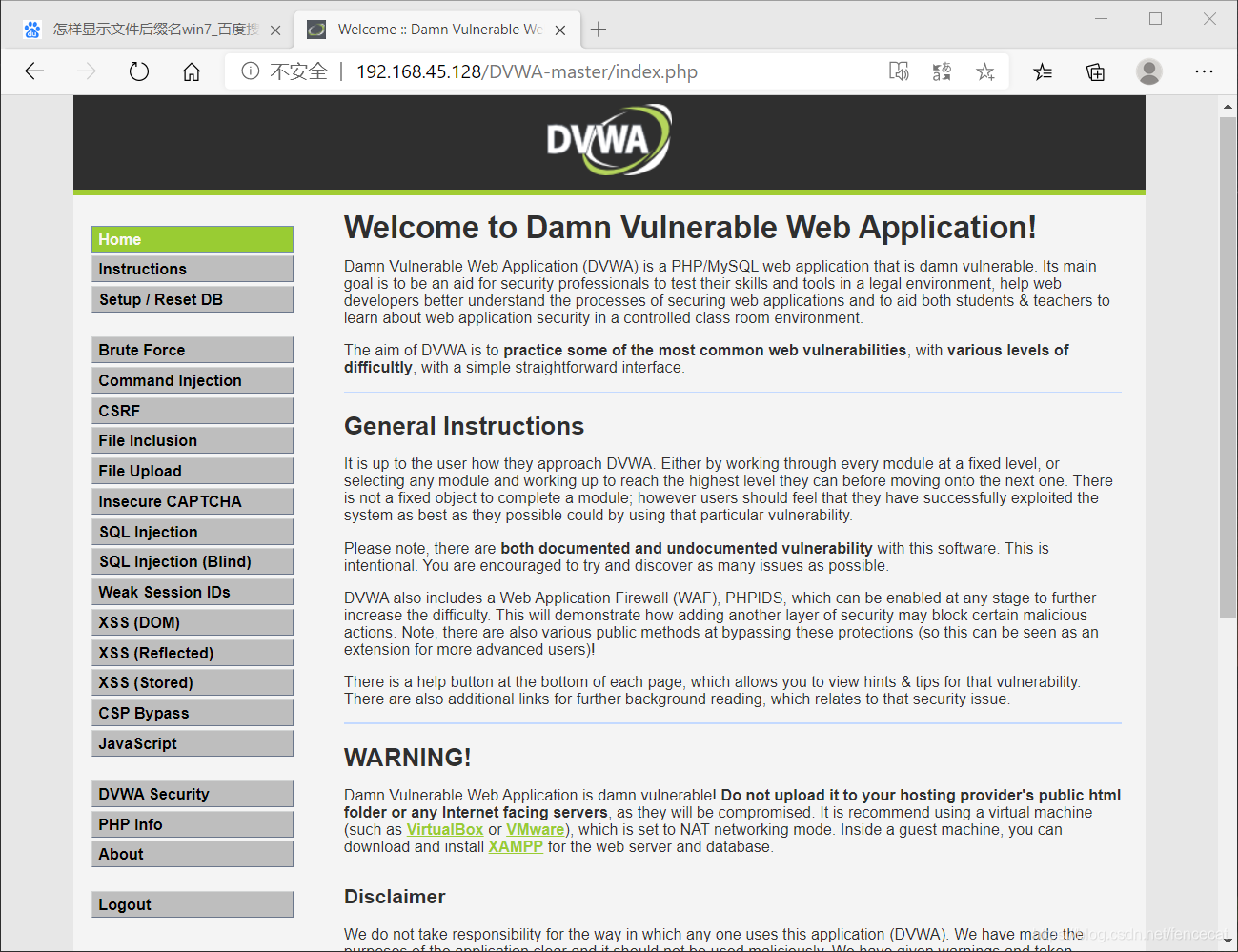This screenshot has height=952, width=1238.
Task: Open SQL Injection (Blind) module
Action: pos(193,561)
